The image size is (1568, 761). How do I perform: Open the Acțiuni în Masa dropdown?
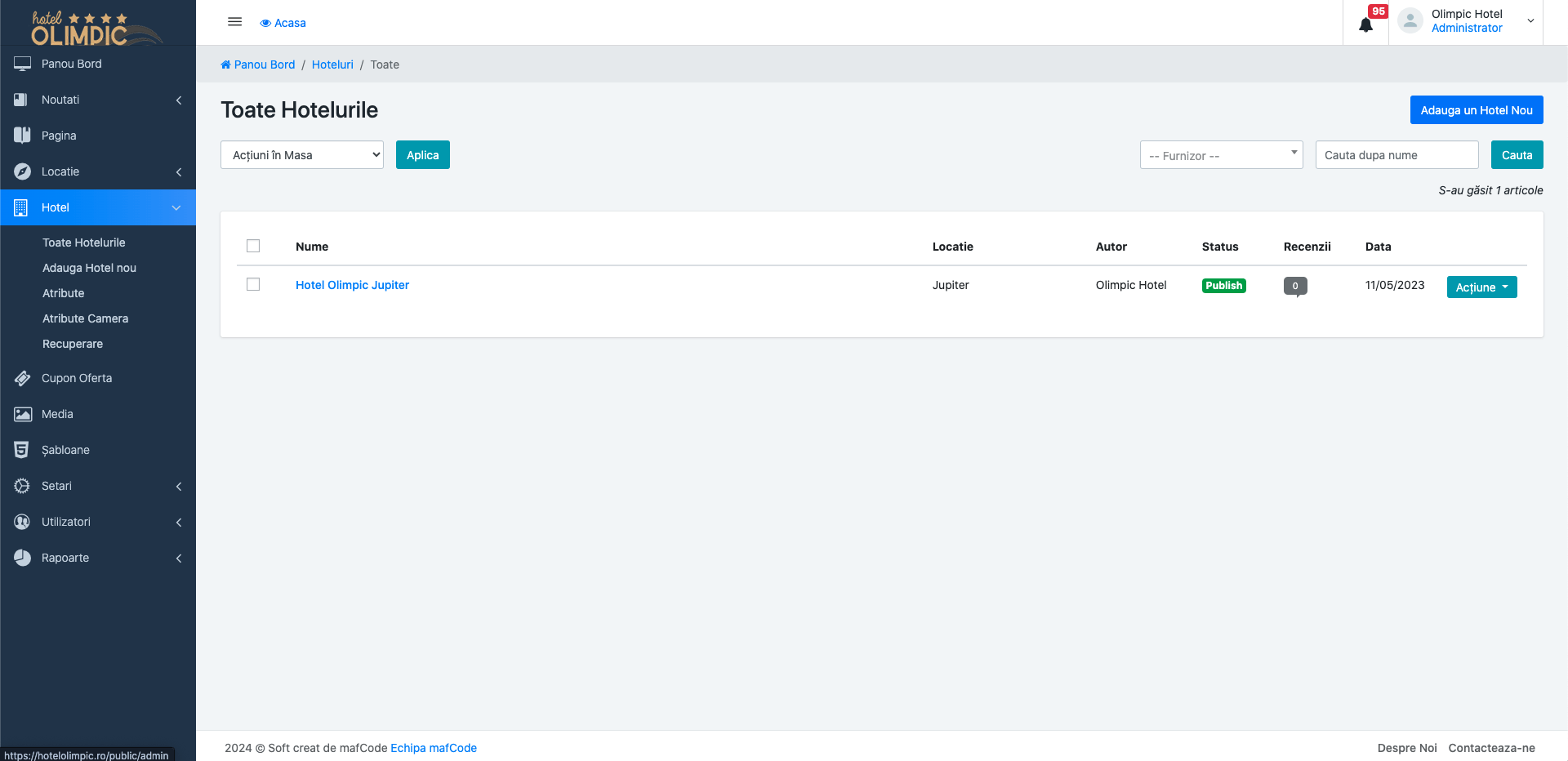tap(302, 155)
